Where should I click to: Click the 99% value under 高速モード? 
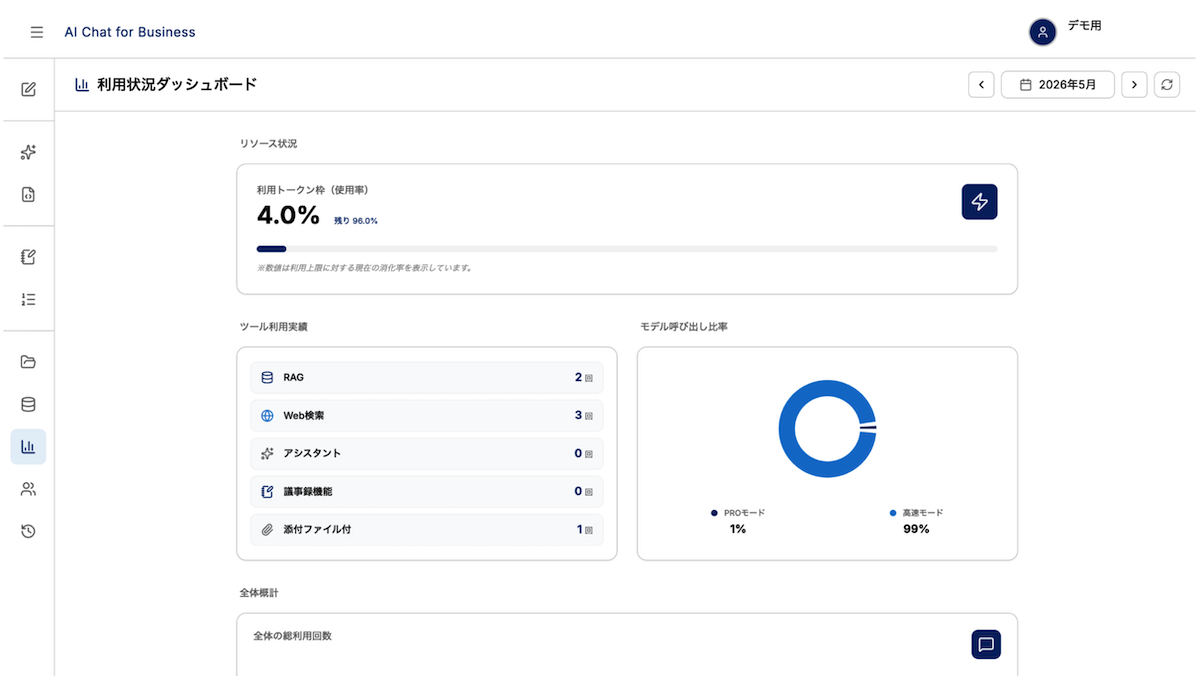[916, 529]
